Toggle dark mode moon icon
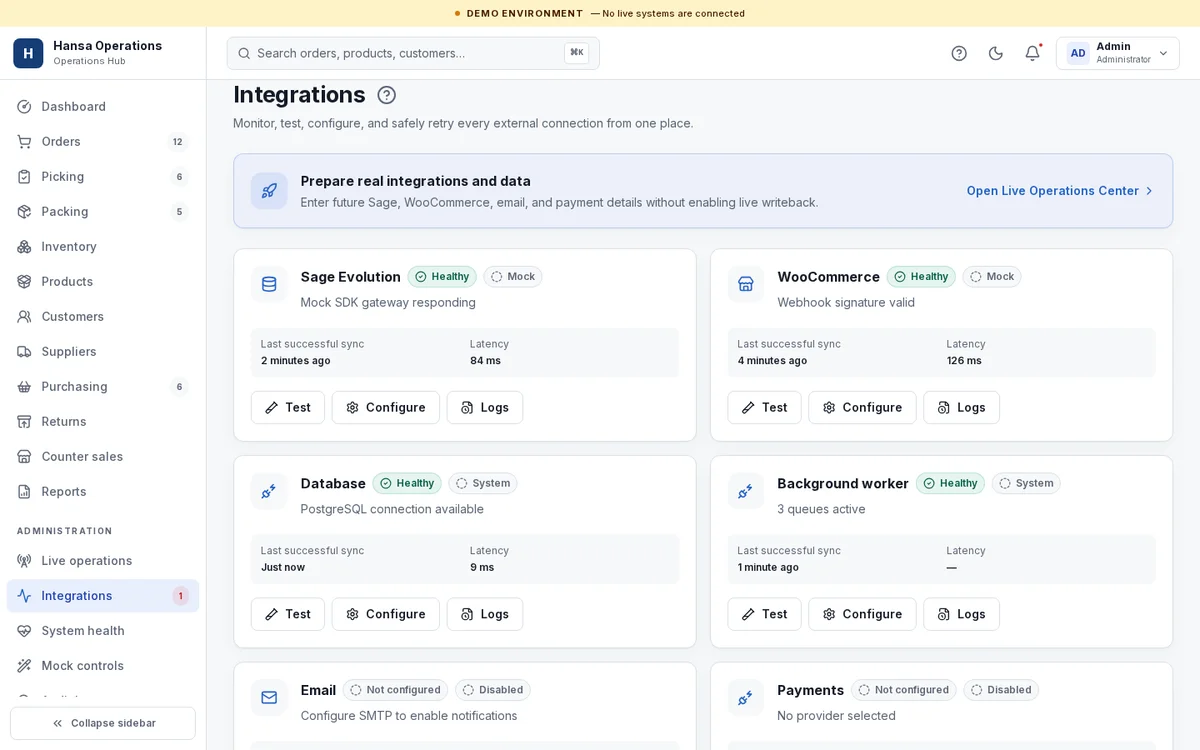Image resolution: width=1200 pixels, height=750 pixels. 996,53
